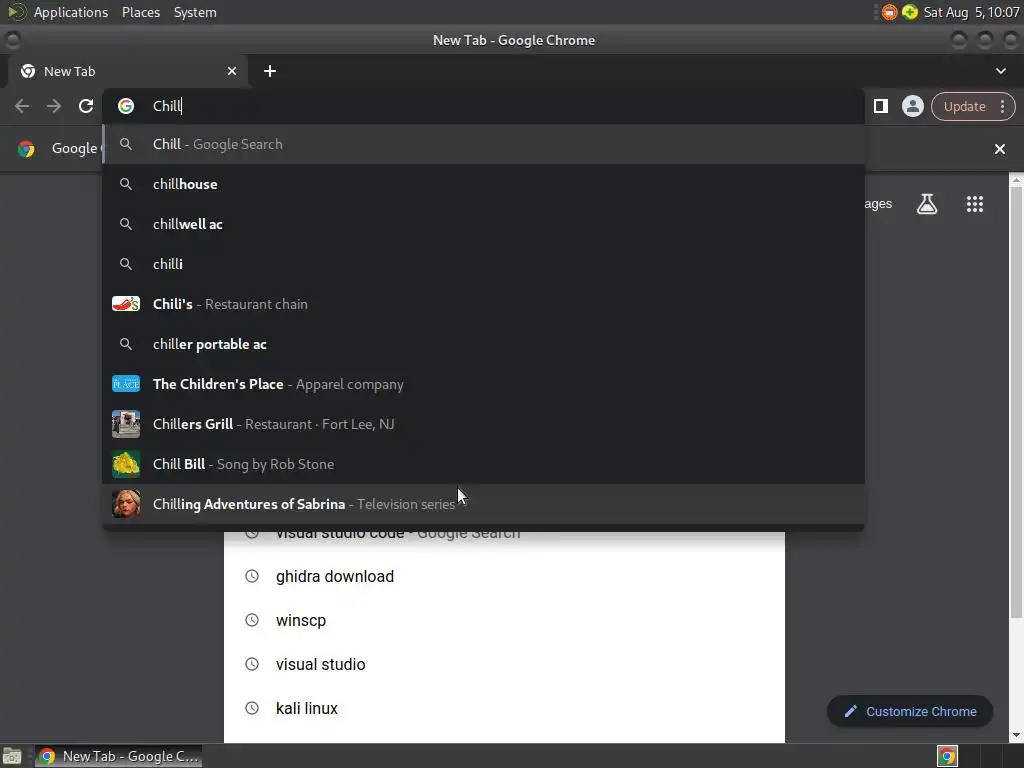Go back using the back arrow
This screenshot has height=768, width=1024.
[x=22, y=106]
